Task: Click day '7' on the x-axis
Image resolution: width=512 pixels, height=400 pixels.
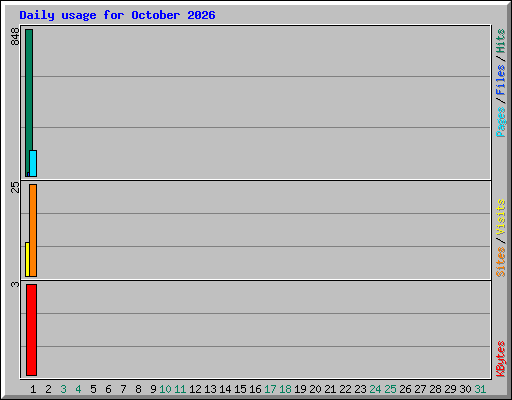Action: tap(123, 389)
